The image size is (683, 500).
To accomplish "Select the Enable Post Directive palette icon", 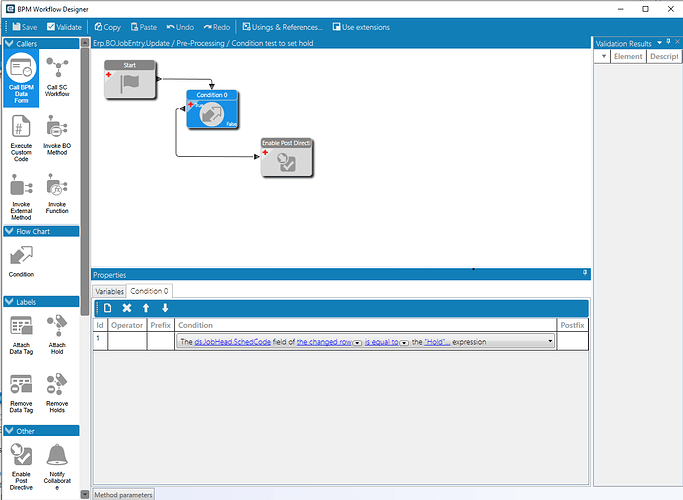I will point(21,466).
